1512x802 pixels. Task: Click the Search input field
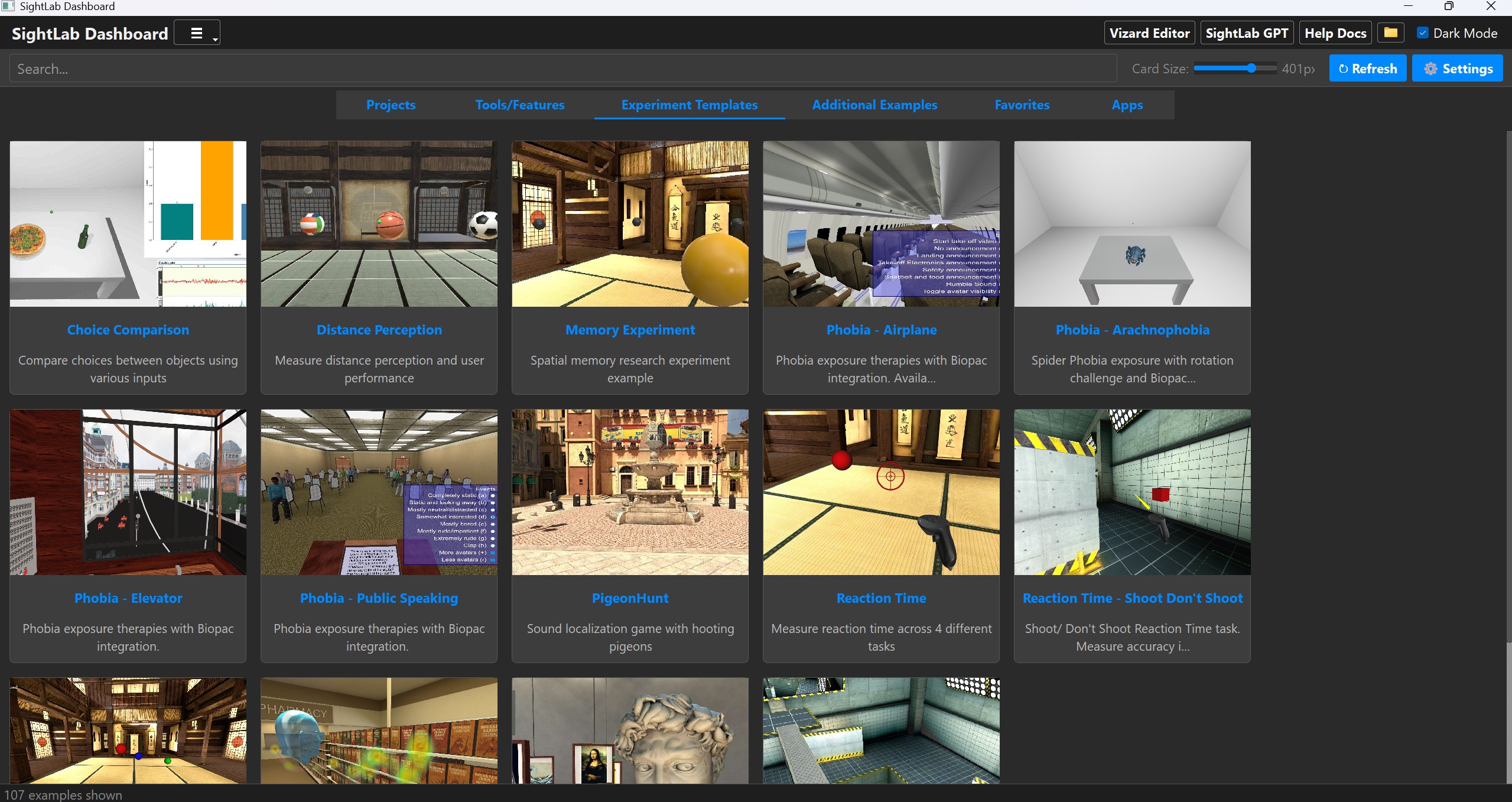[561, 69]
